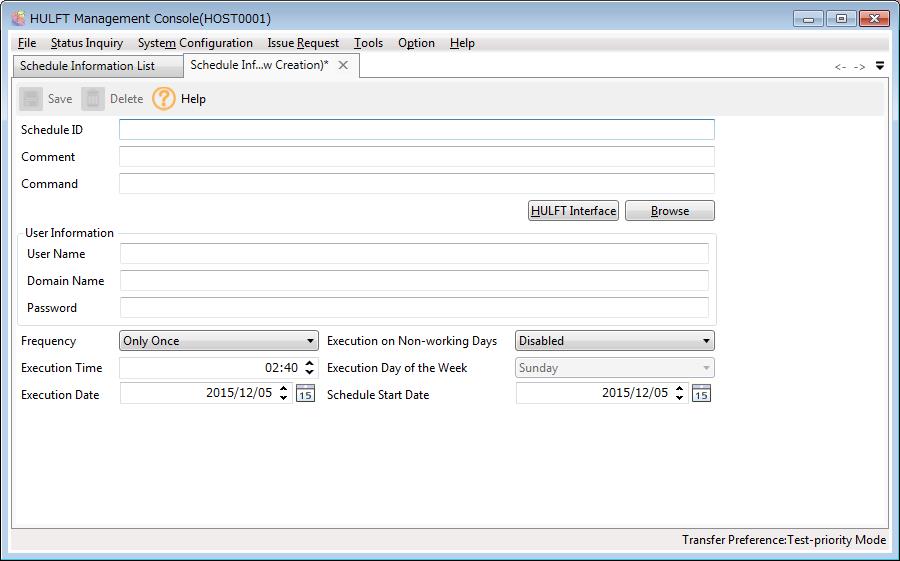Open calendar picker for Execution Date
The height and width of the screenshot is (561, 900).
point(305,393)
